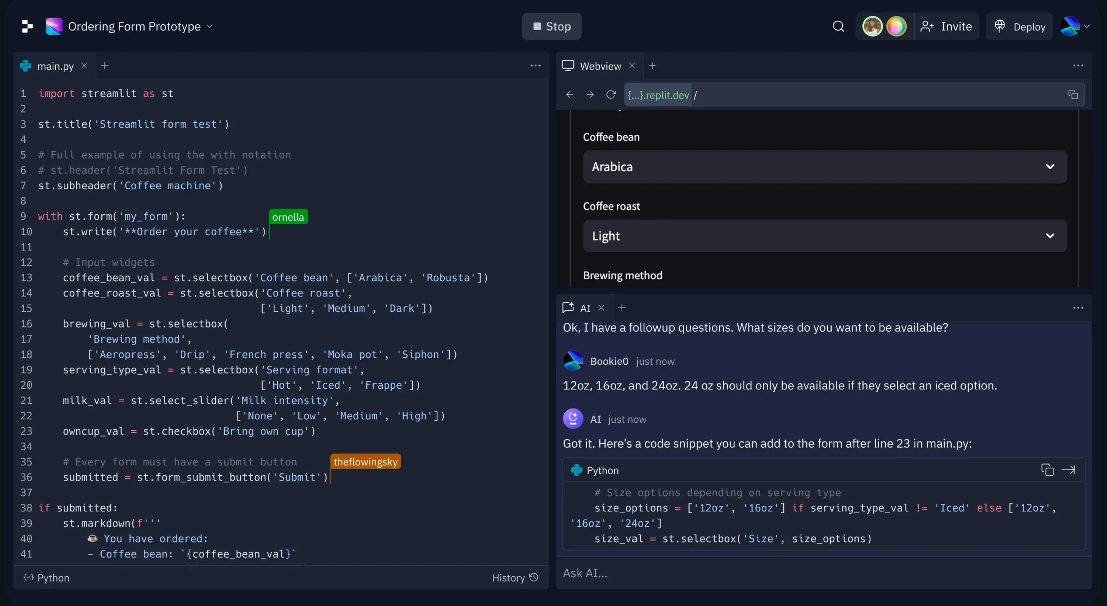The image size is (1107, 606).
Task: Click the theflowingsky cursor label in editor
Action: coord(366,462)
